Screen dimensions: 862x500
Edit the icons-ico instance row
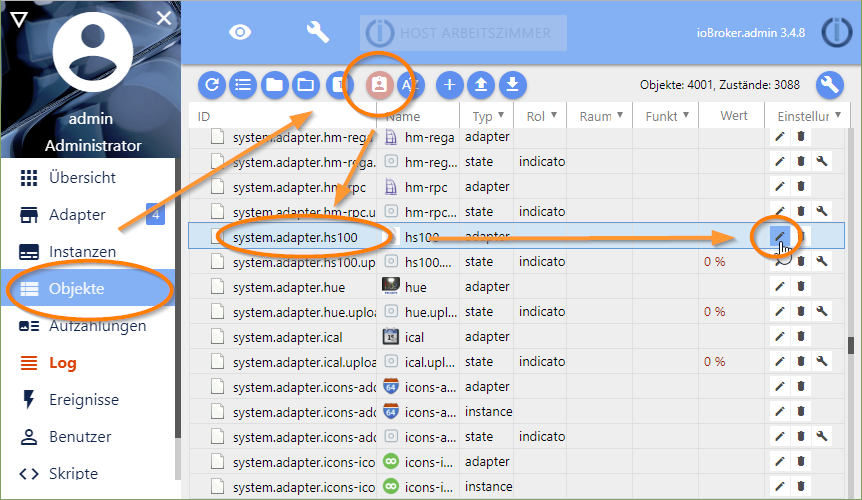point(780,486)
